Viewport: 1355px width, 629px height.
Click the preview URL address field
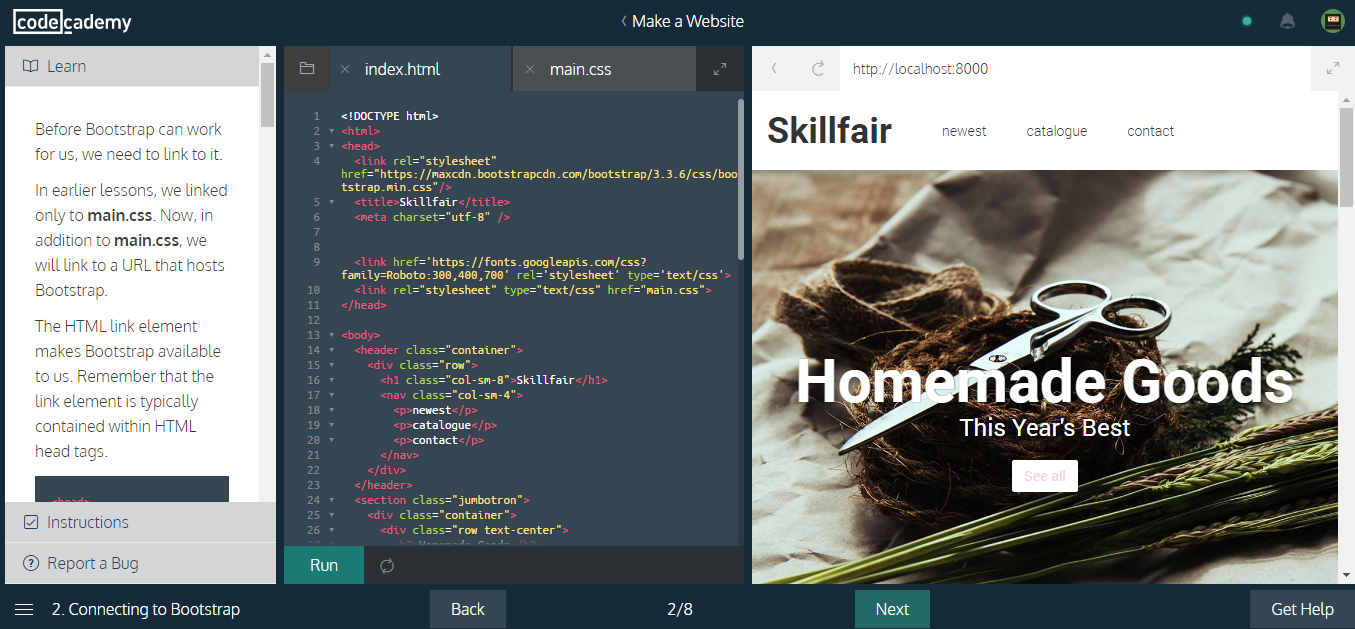[x=1075, y=69]
